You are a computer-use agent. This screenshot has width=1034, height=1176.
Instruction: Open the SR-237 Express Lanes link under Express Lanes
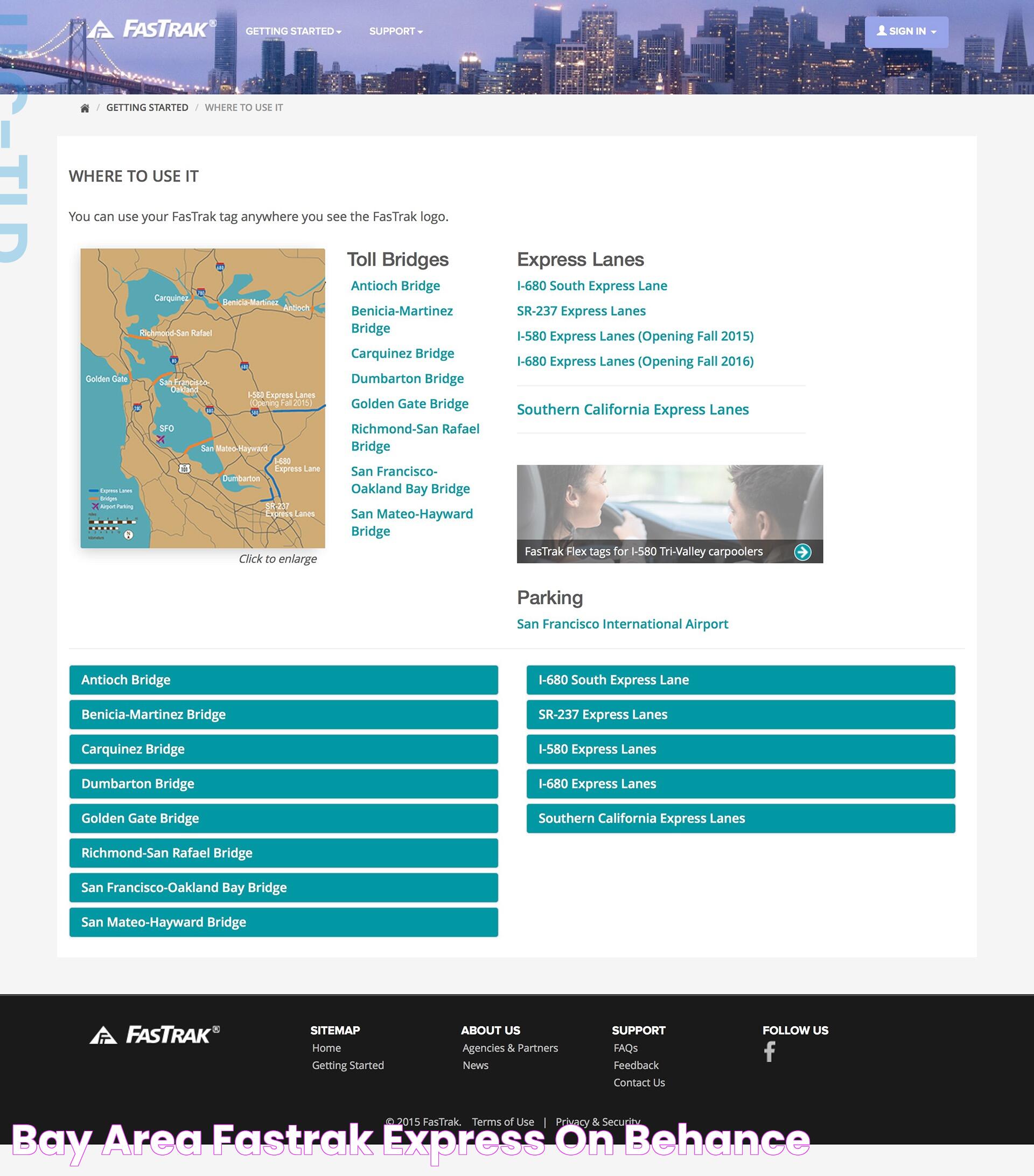pos(582,311)
